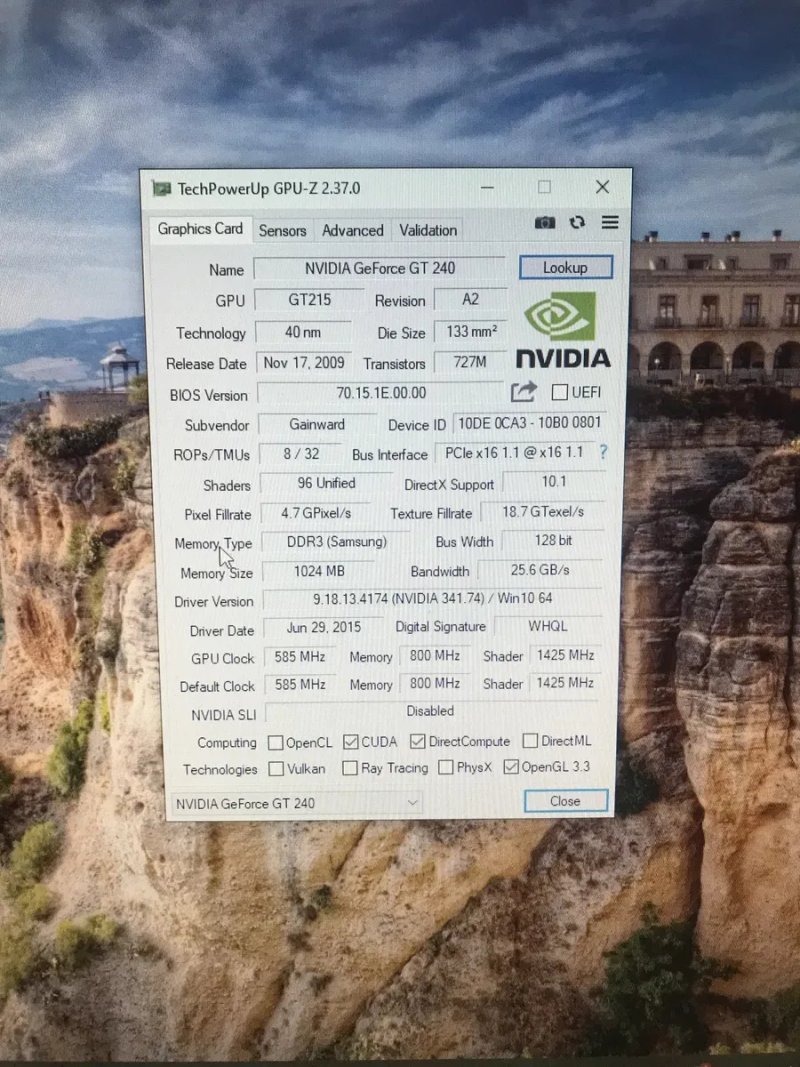Click the Transistors value 727M
Screen dimensions: 800x1067
470,362
